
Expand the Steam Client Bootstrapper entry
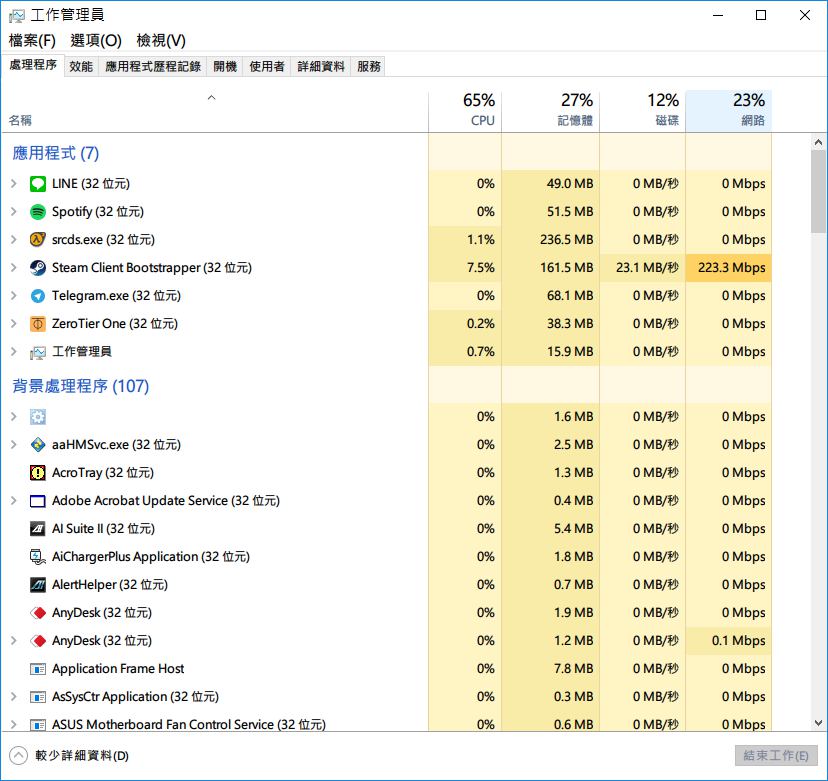point(14,268)
